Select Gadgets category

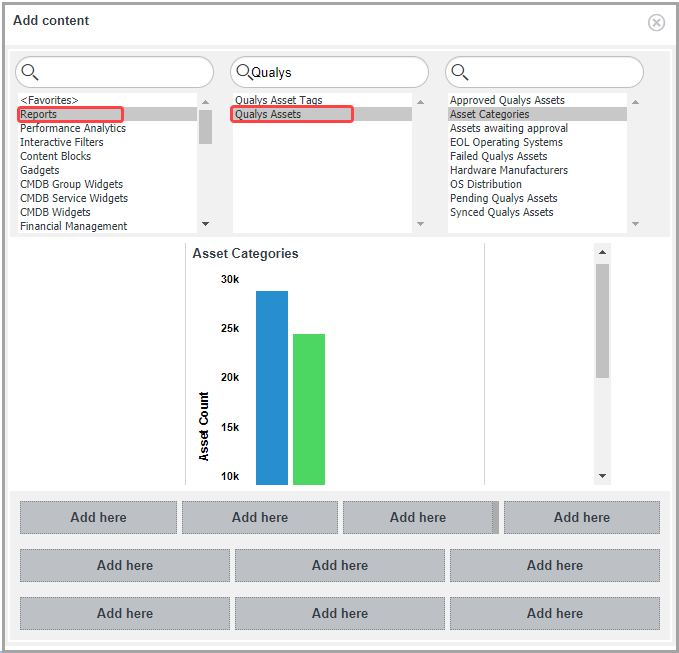click(107, 170)
